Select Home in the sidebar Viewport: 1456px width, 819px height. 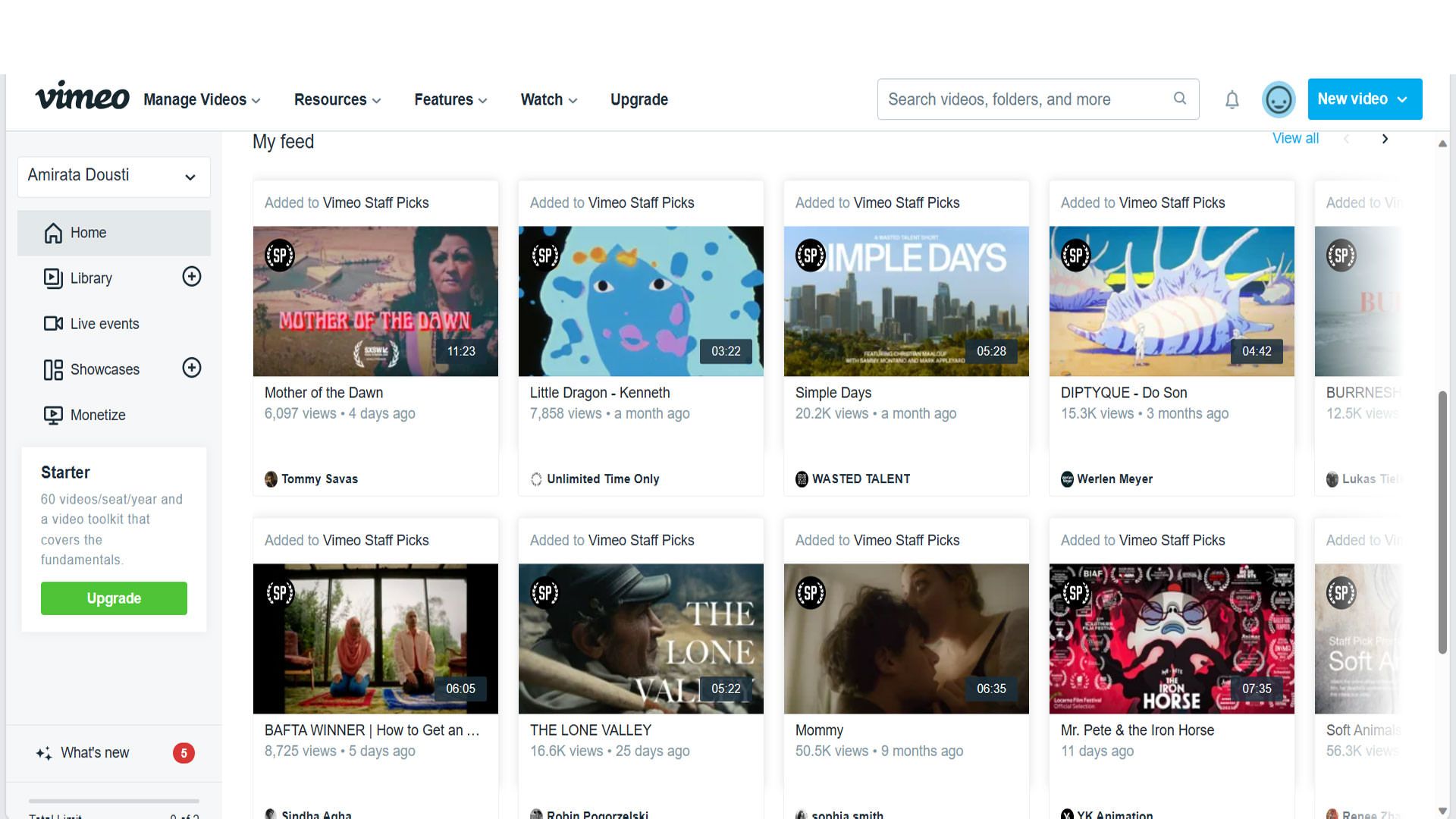(87, 233)
